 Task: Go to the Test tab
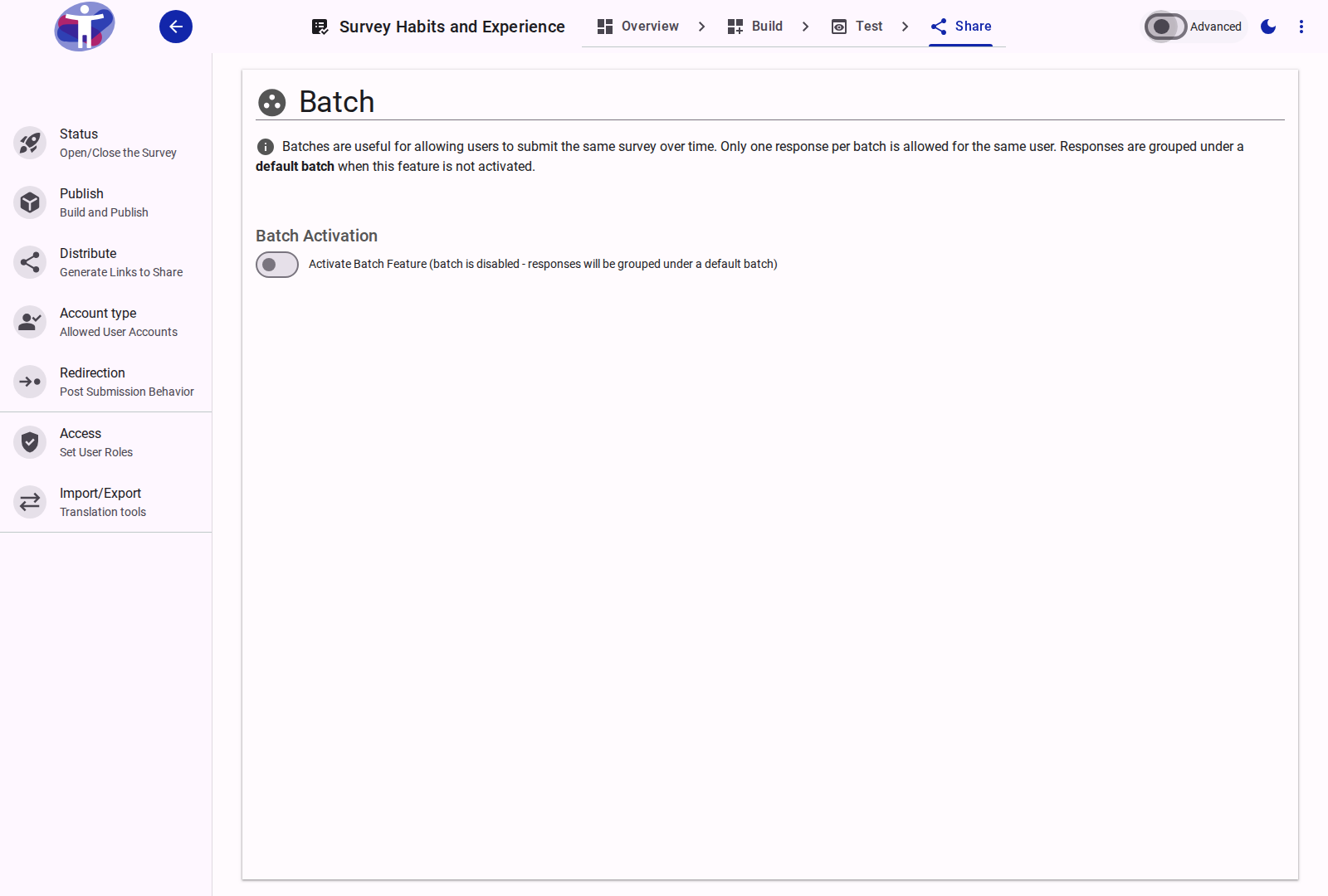(857, 27)
